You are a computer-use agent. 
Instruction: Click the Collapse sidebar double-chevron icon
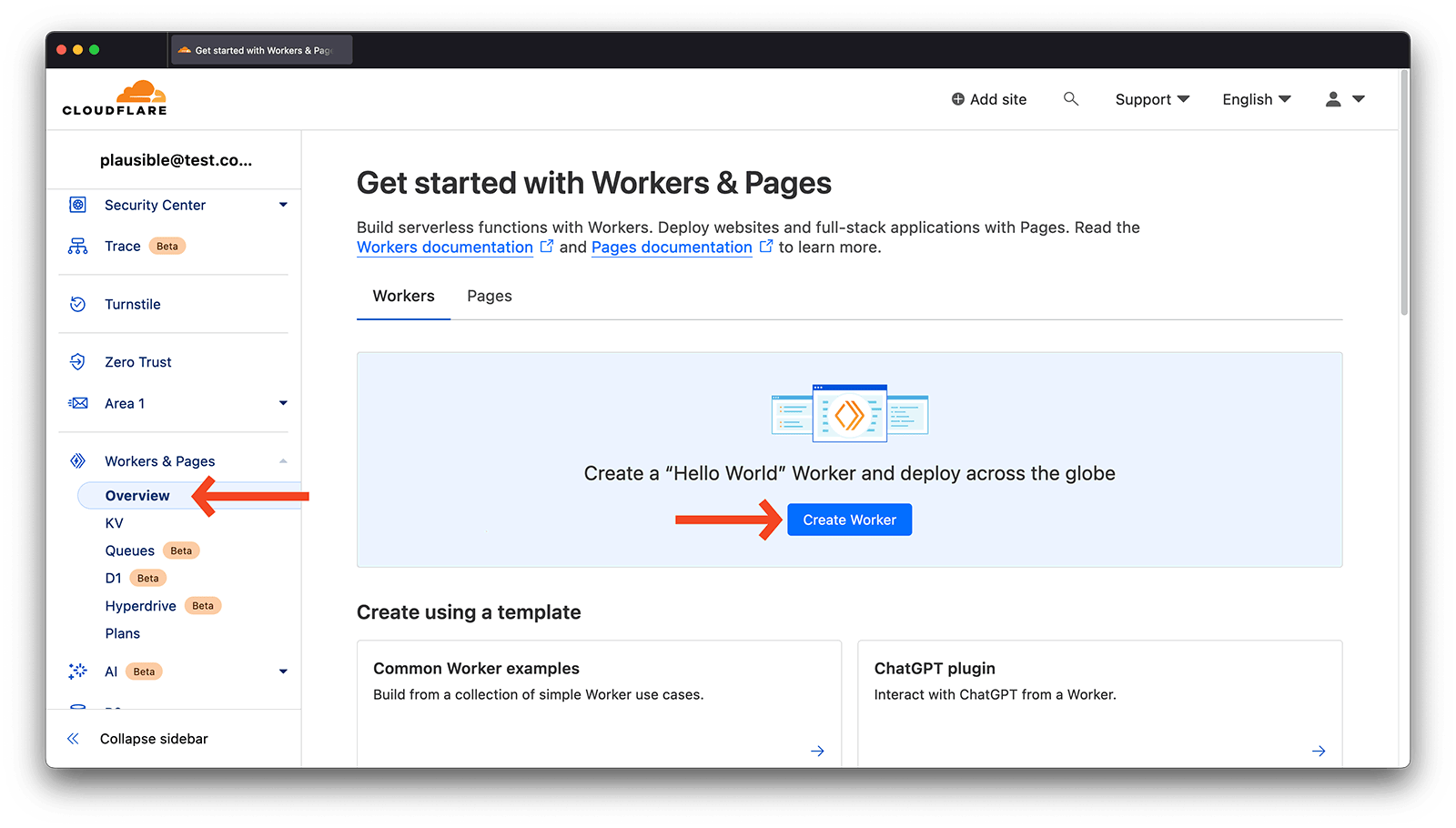[x=73, y=739]
